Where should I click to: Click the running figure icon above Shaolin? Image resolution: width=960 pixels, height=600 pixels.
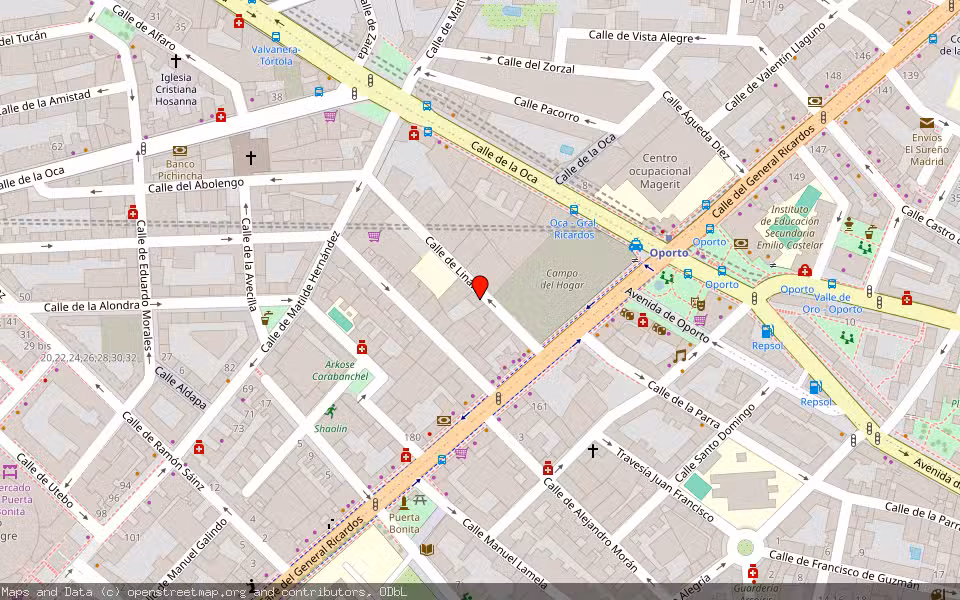coord(331,411)
